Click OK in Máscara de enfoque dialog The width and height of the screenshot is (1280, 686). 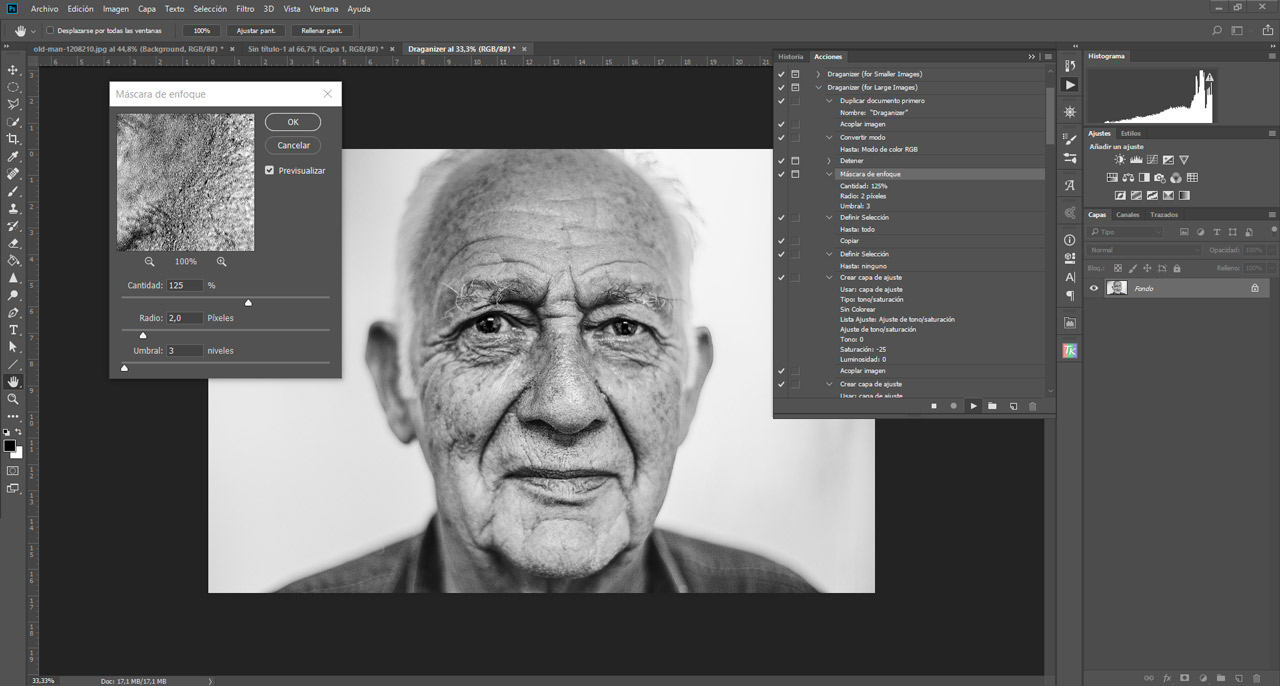click(293, 122)
